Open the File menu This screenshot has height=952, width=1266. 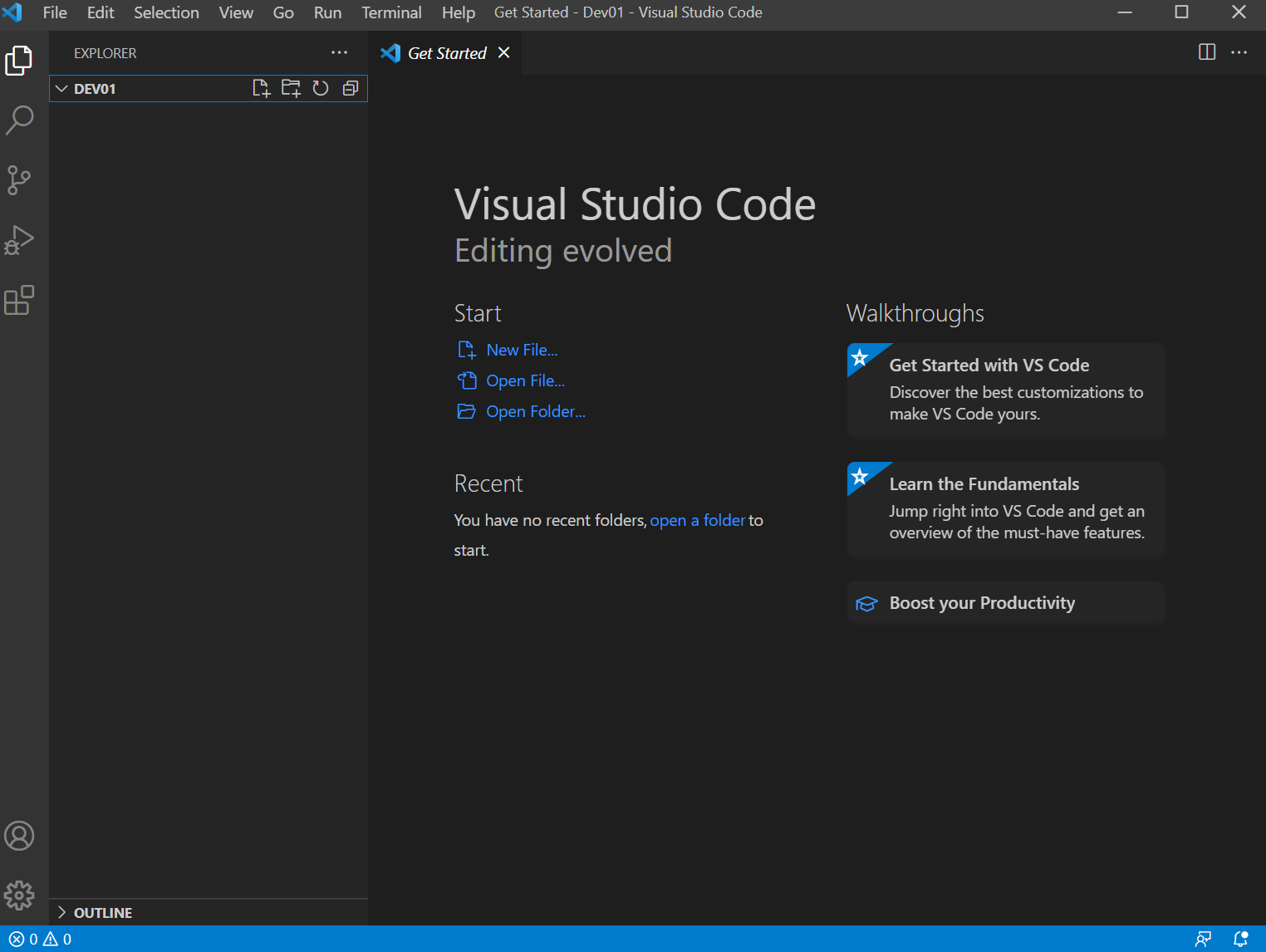pos(55,12)
